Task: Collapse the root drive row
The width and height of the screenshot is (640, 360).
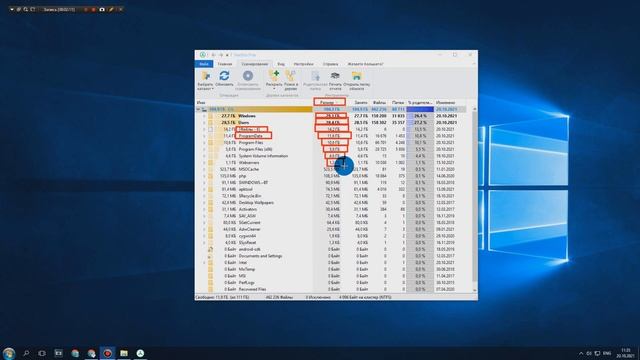Action: coord(198,109)
